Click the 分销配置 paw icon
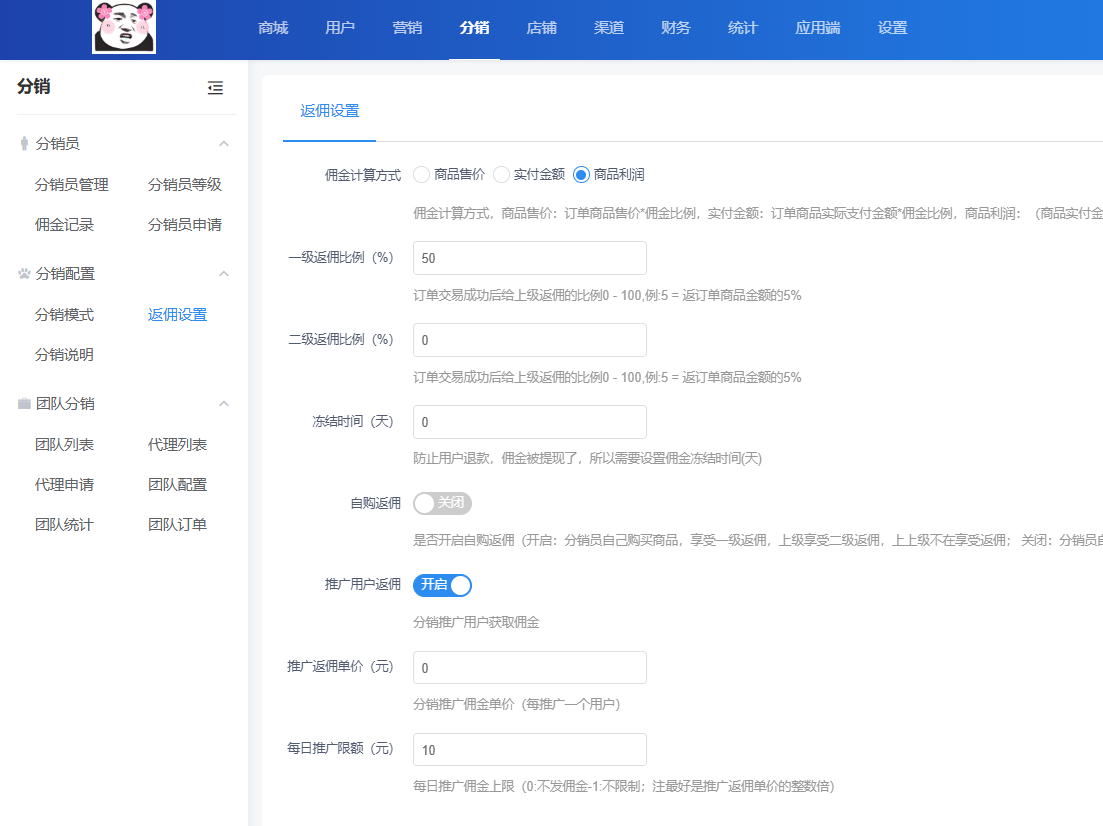 point(24,274)
